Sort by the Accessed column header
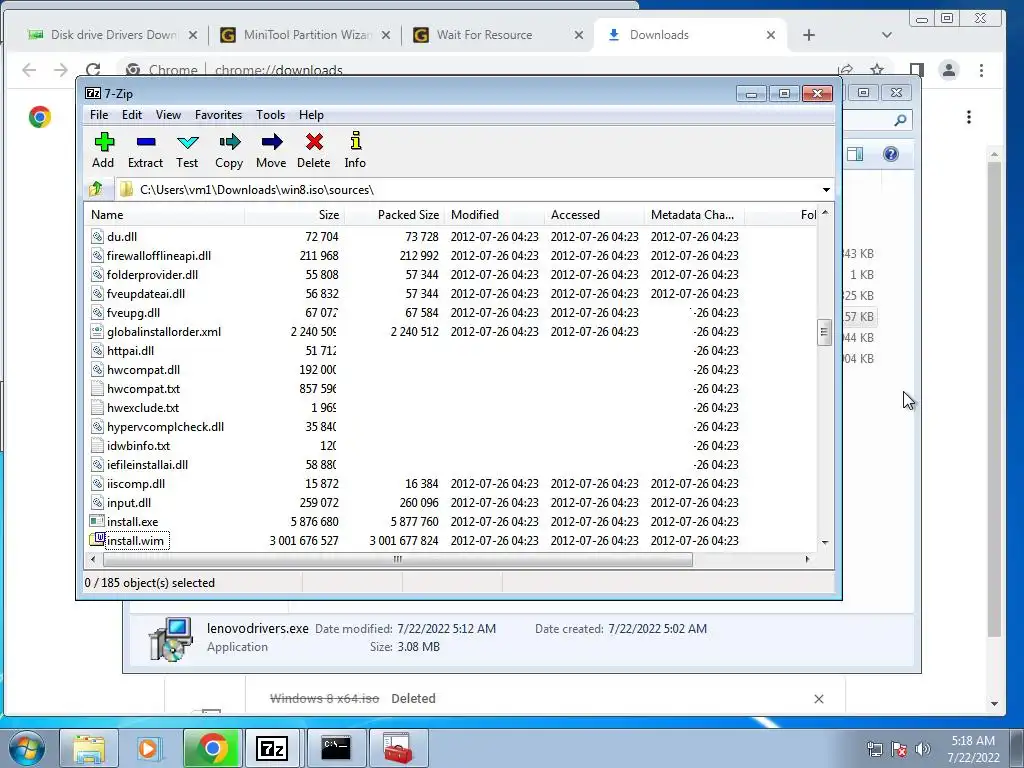The width and height of the screenshot is (1024, 768). (x=594, y=215)
